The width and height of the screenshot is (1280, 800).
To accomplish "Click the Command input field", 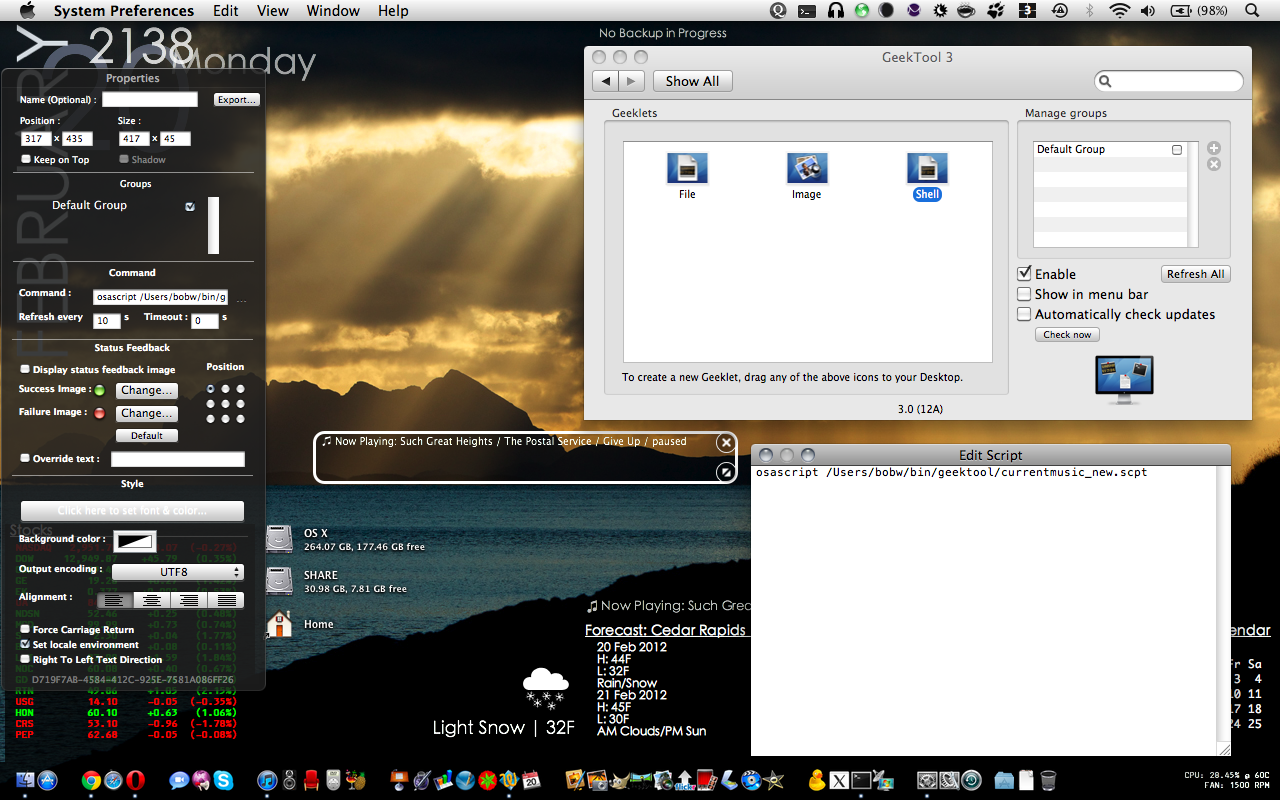I will [160, 297].
